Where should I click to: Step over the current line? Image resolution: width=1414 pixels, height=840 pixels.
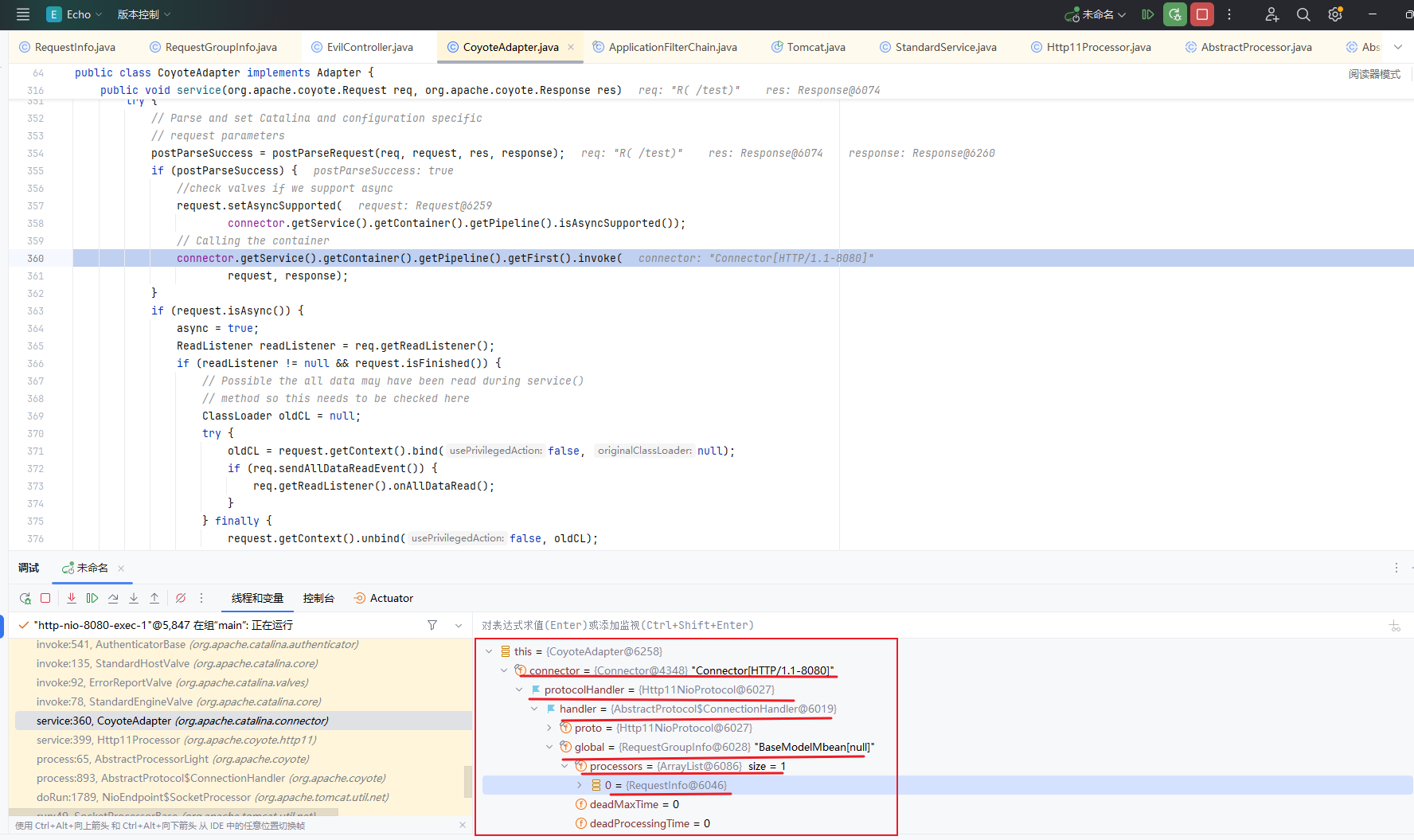point(113,598)
